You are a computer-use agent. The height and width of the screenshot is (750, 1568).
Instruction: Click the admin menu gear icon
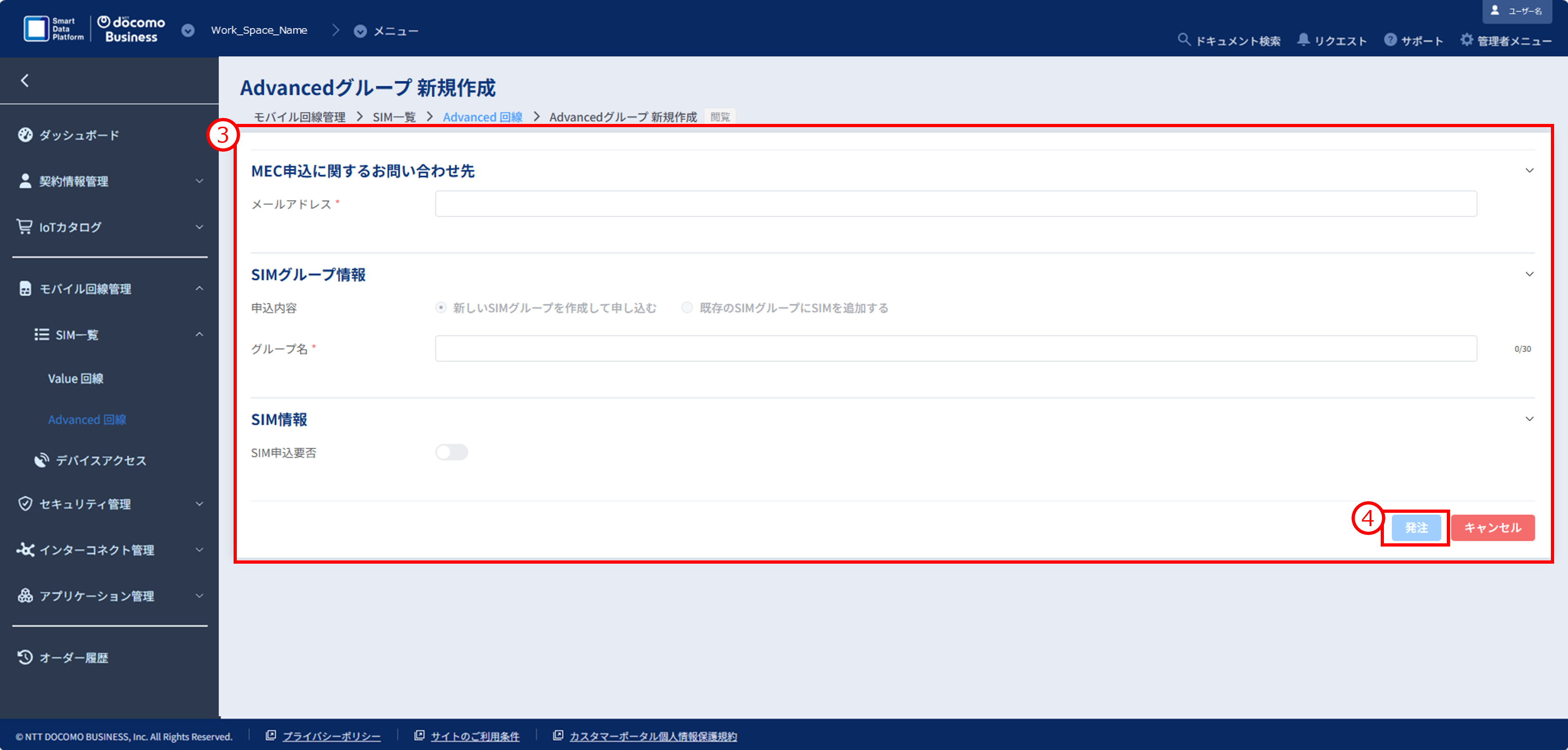pyautogui.click(x=1466, y=40)
